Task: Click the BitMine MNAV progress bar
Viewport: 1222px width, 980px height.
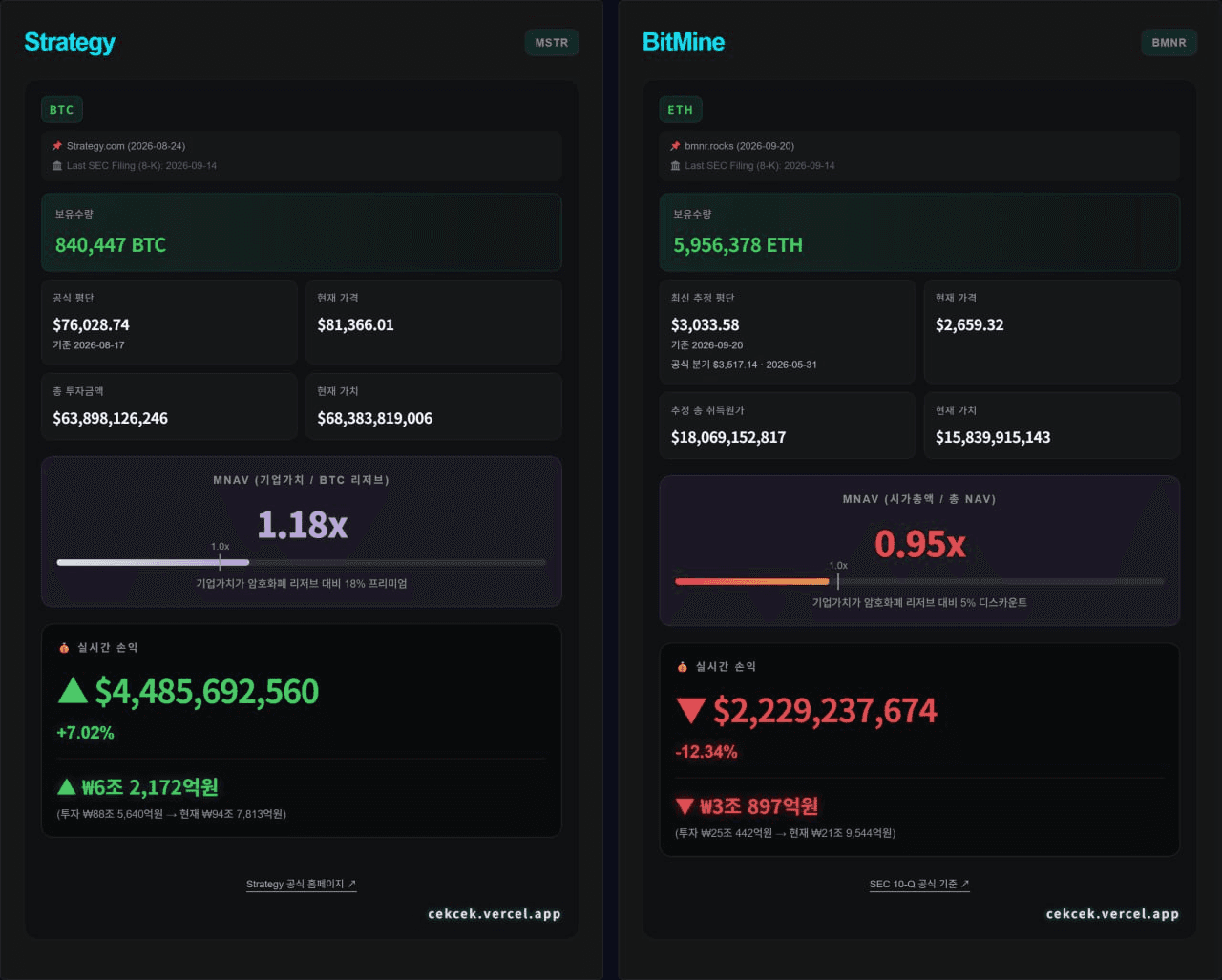Action: 919,582
